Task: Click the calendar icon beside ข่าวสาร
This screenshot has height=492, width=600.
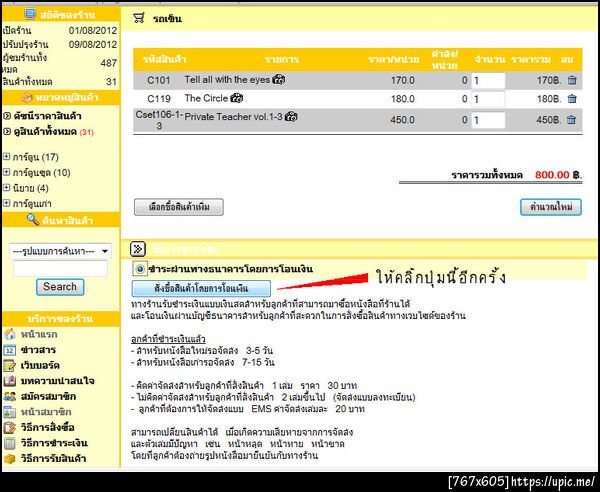Action: pyautogui.click(x=10, y=350)
